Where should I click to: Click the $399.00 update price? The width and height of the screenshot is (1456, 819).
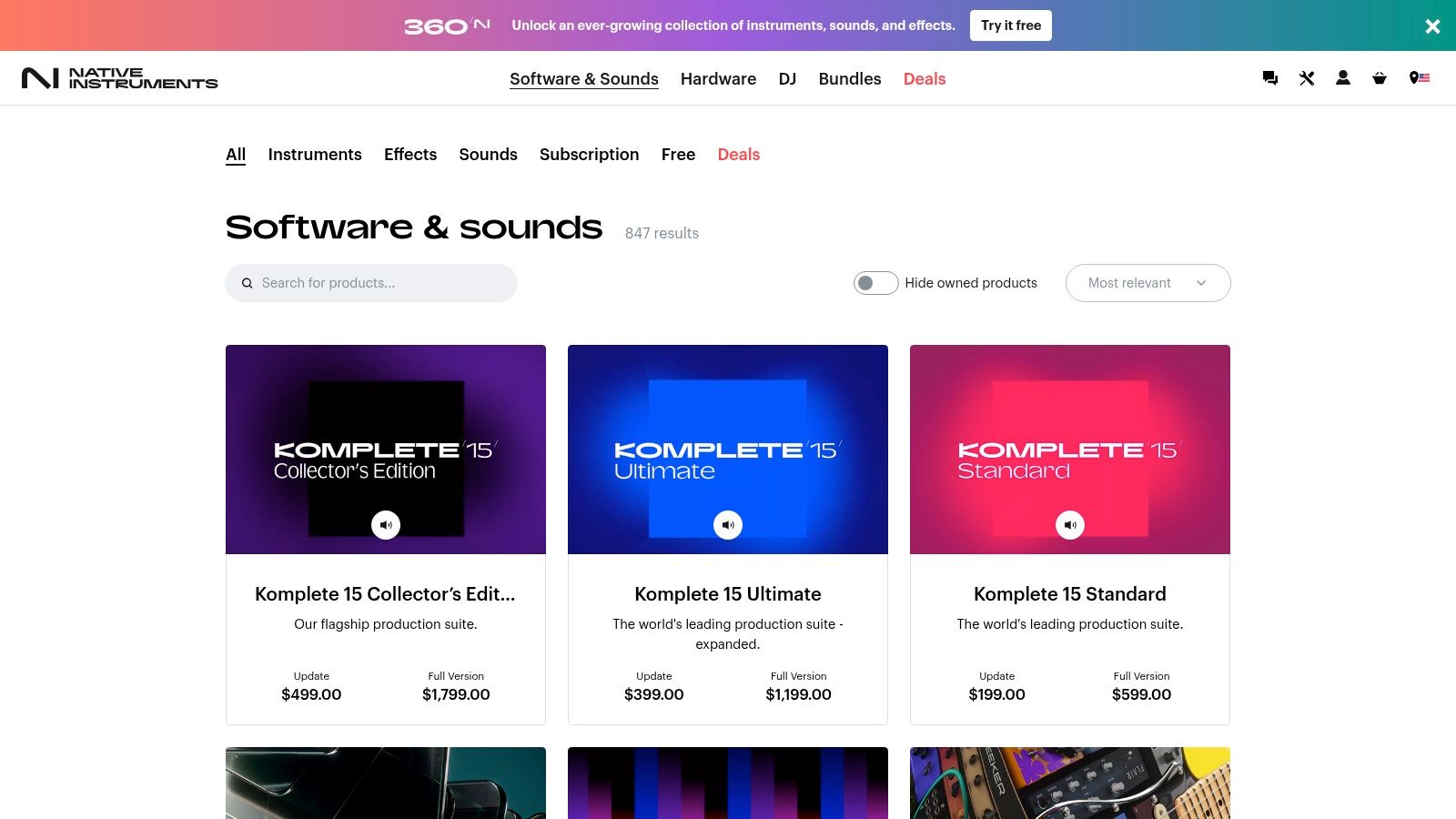pyautogui.click(x=654, y=694)
